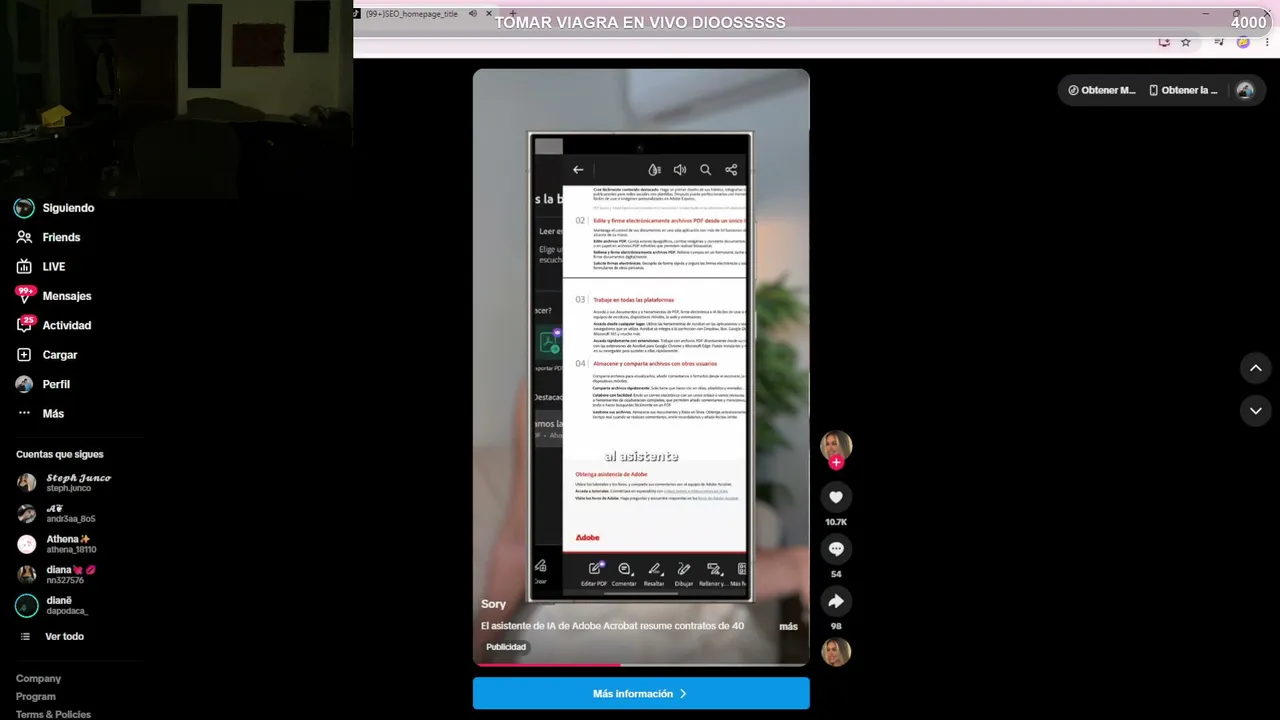Click the Cargar upload icon
This screenshot has height=720, width=1280.
[24, 355]
